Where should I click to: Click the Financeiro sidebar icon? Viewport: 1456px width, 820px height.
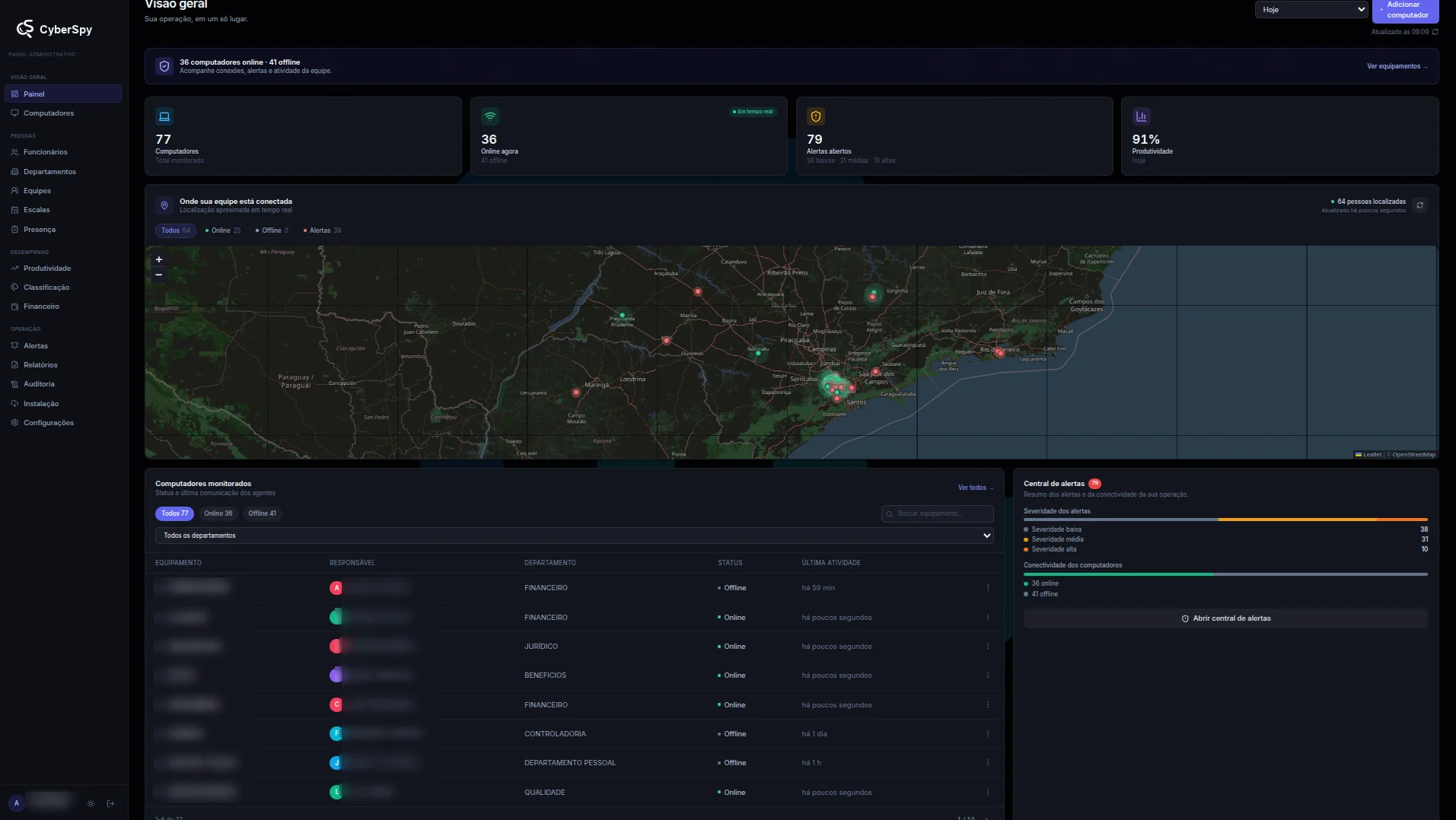[x=14, y=307]
